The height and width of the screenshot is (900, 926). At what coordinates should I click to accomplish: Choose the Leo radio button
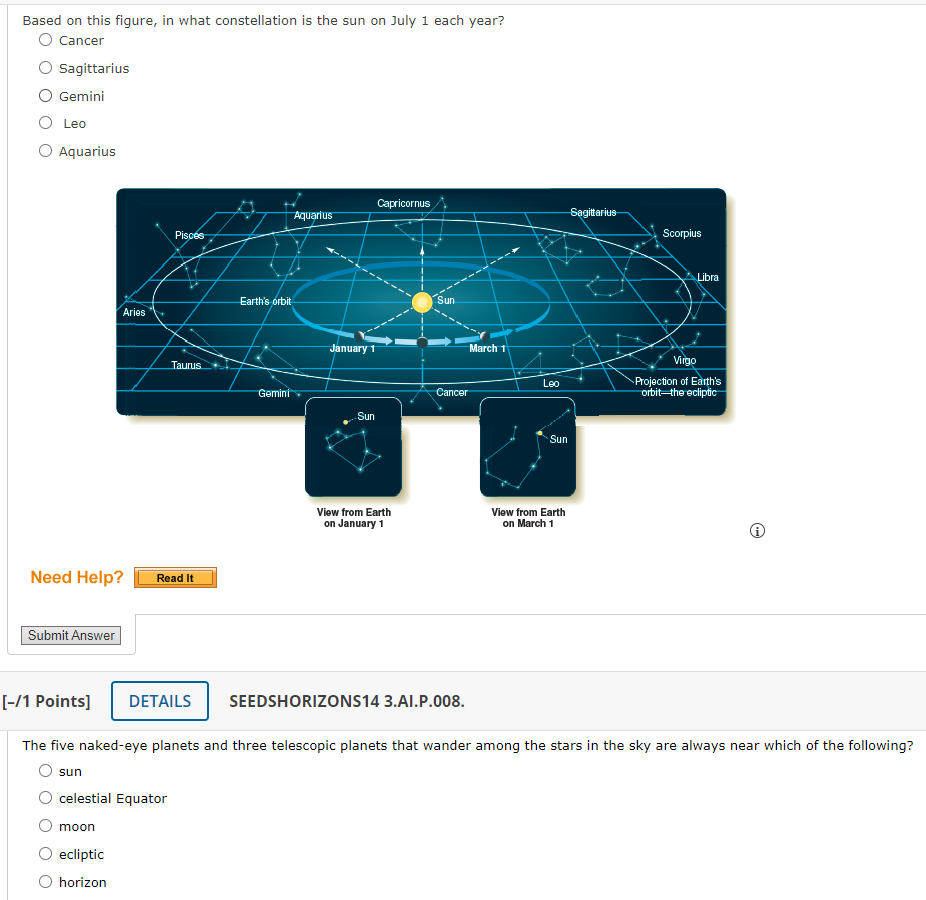pos(45,123)
